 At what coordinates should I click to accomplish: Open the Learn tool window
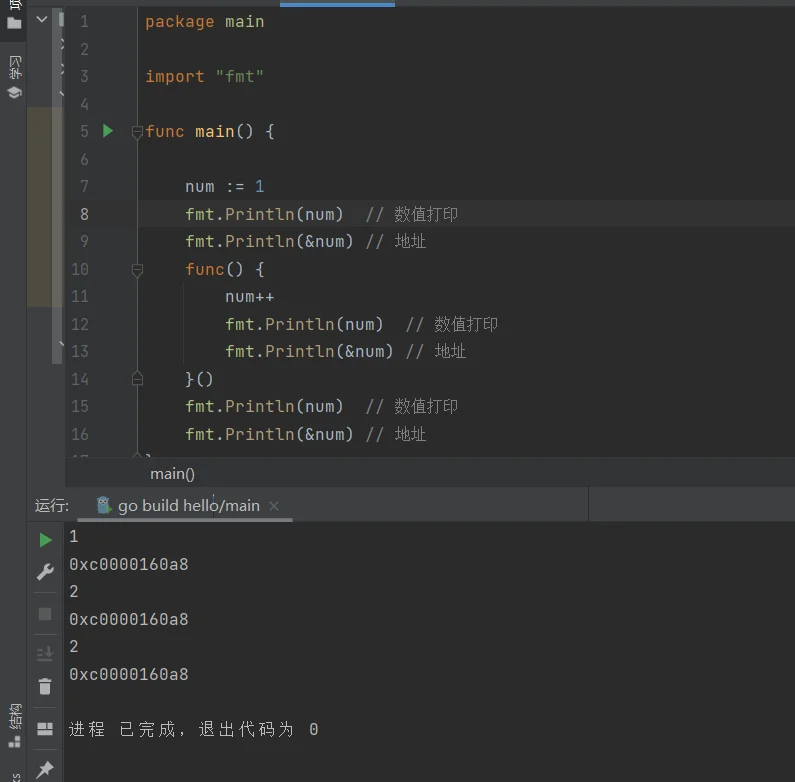[15, 77]
